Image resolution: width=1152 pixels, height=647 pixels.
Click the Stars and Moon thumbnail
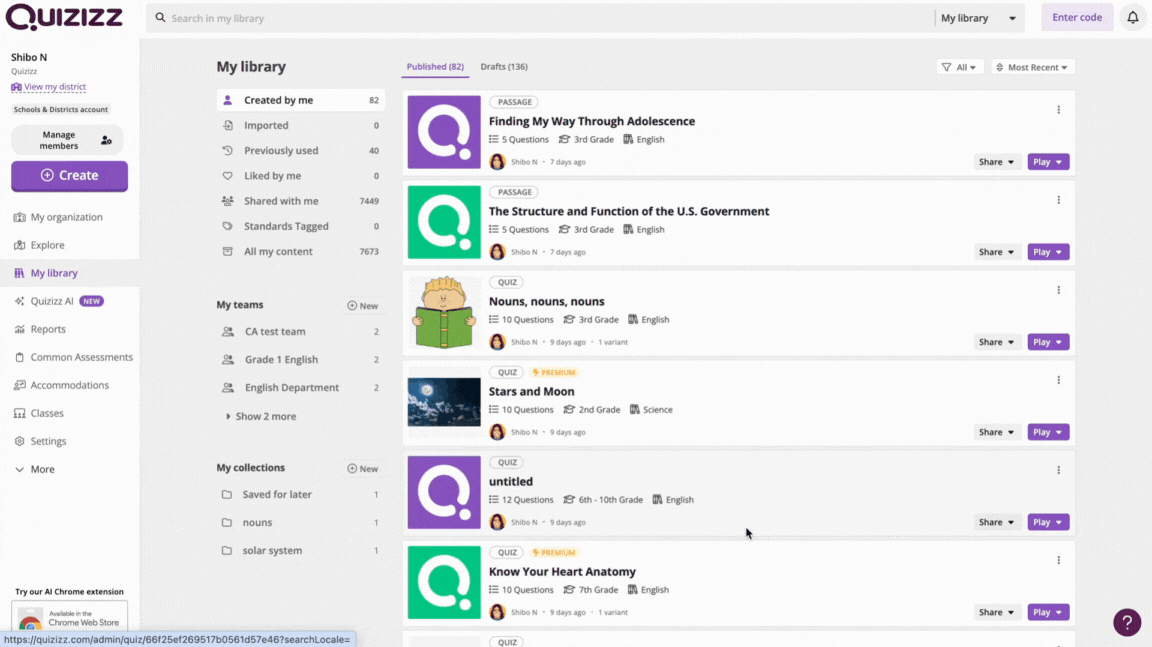(x=444, y=402)
